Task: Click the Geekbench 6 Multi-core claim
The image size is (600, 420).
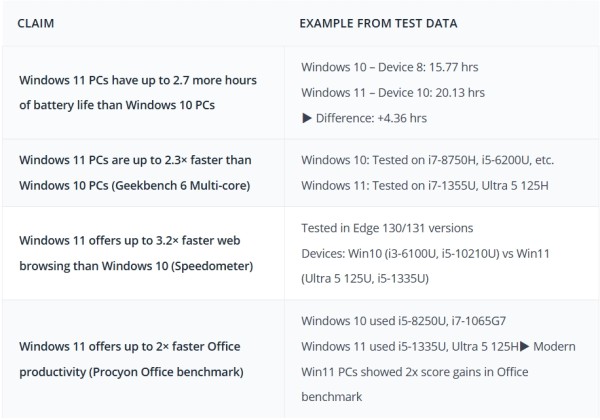Action: coord(135,173)
